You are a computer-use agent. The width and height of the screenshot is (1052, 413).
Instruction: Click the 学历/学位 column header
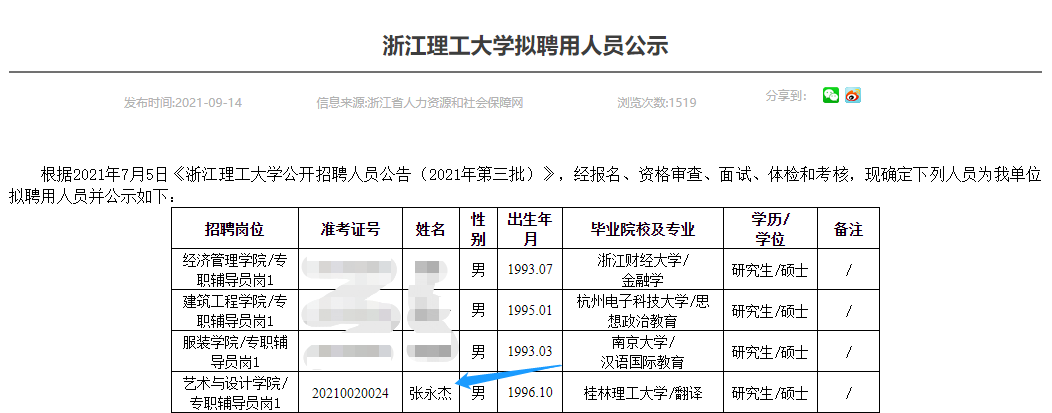[x=770, y=229]
